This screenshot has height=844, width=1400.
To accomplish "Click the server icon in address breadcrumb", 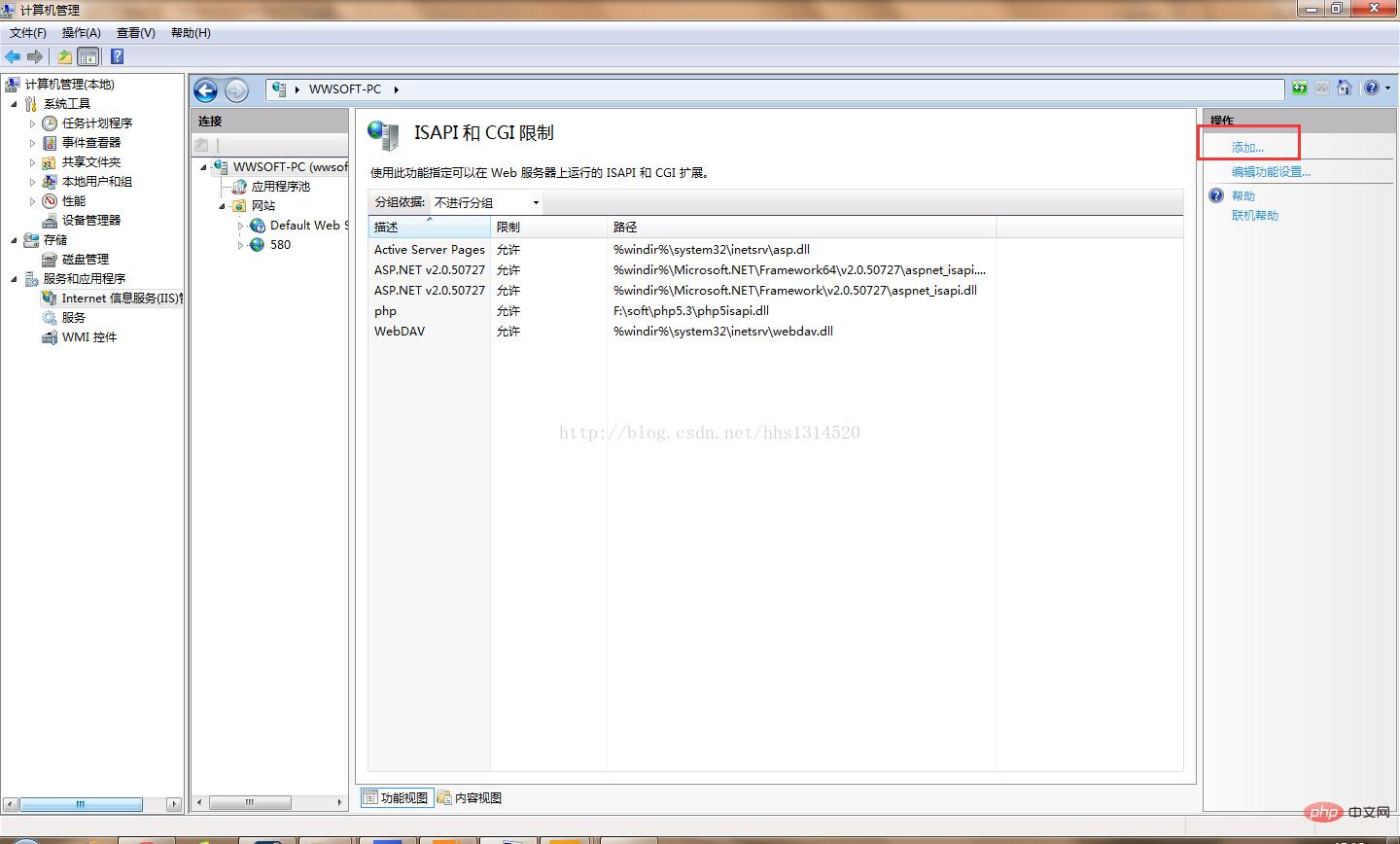I will (x=279, y=88).
